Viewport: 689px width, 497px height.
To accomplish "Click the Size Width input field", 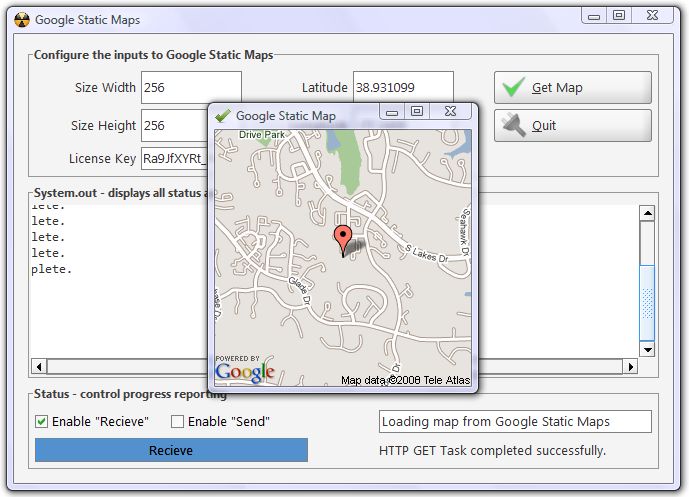I will tap(191, 87).
